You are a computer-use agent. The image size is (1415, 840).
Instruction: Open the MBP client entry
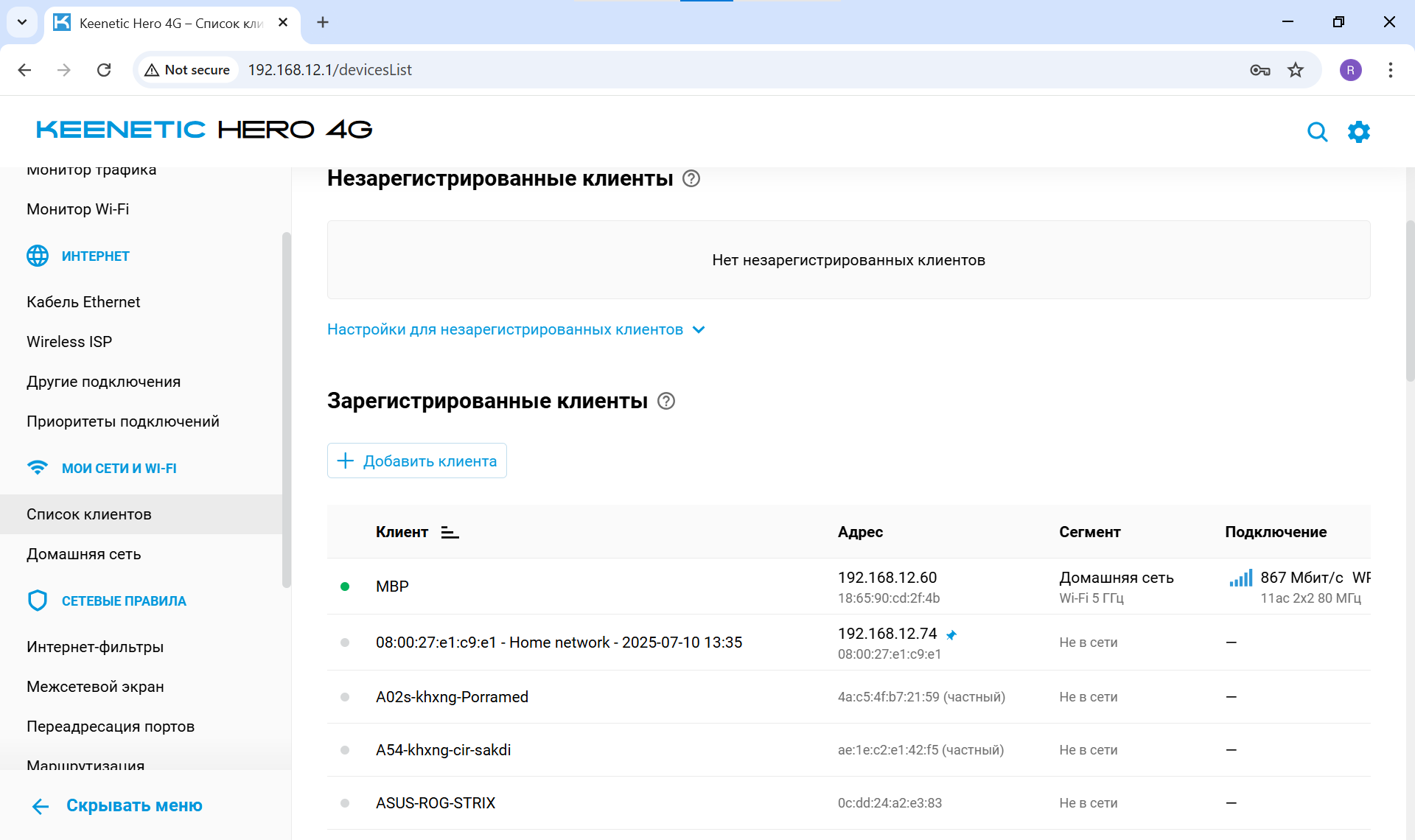tap(392, 586)
